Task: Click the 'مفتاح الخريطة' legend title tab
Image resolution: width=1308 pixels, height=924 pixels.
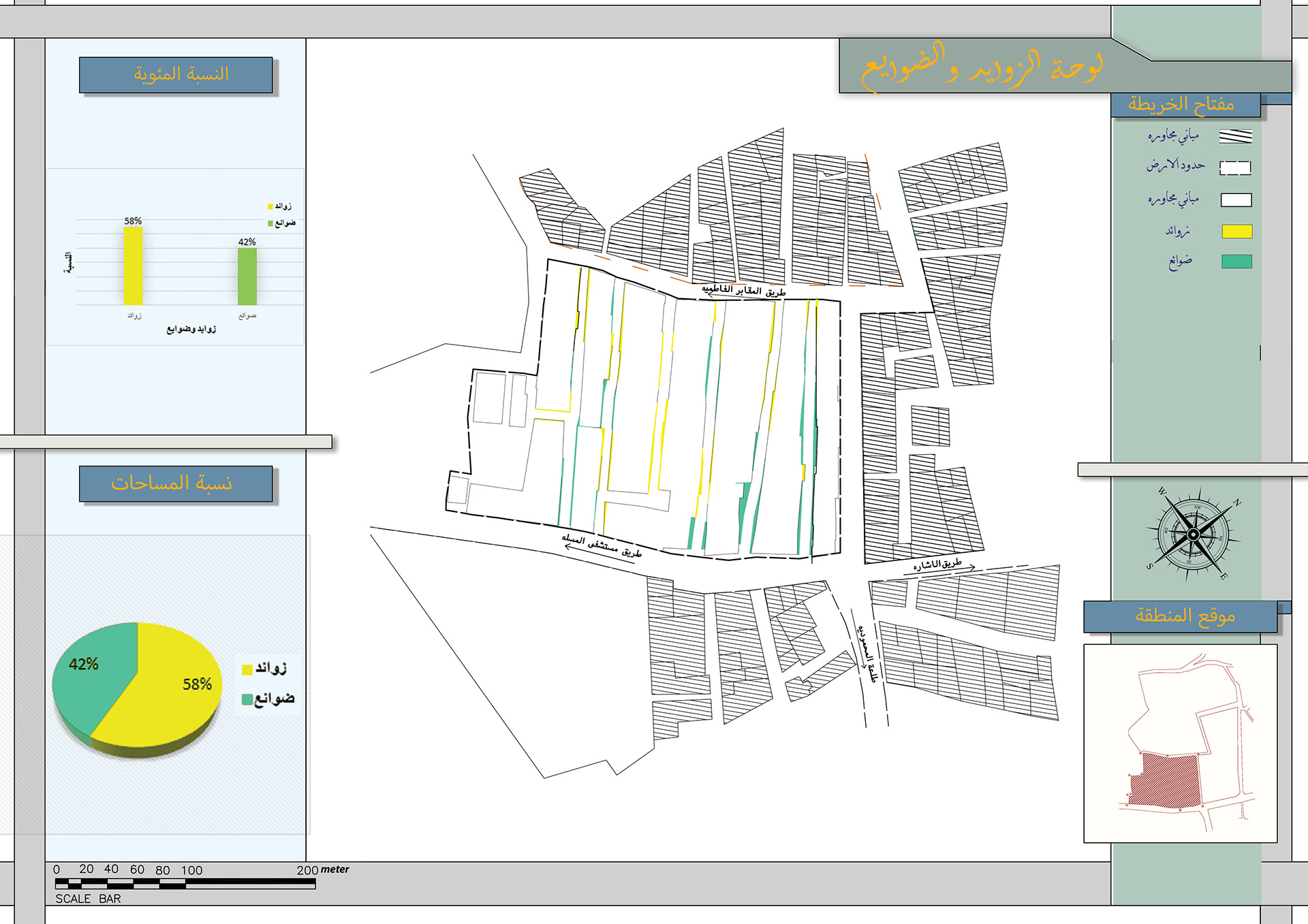Action: point(1185,105)
